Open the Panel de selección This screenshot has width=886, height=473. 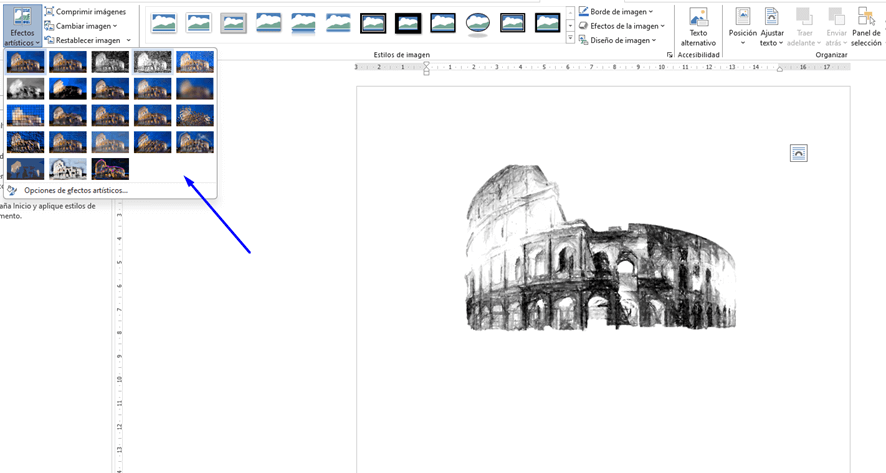tap(866, 27)
